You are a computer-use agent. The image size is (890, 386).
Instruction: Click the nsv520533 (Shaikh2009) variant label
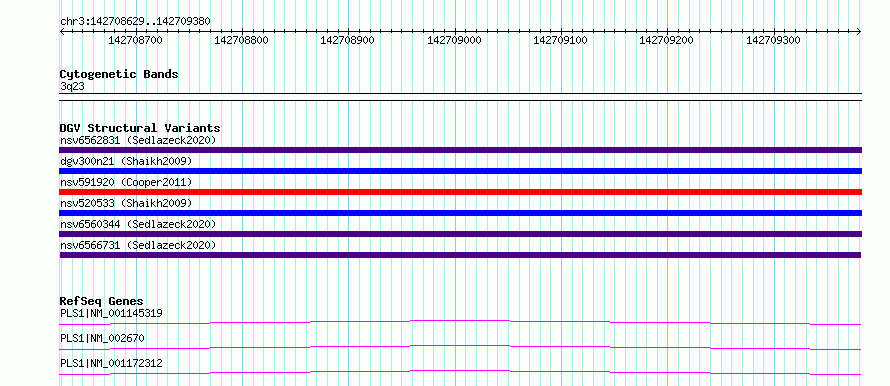point(126,203)
